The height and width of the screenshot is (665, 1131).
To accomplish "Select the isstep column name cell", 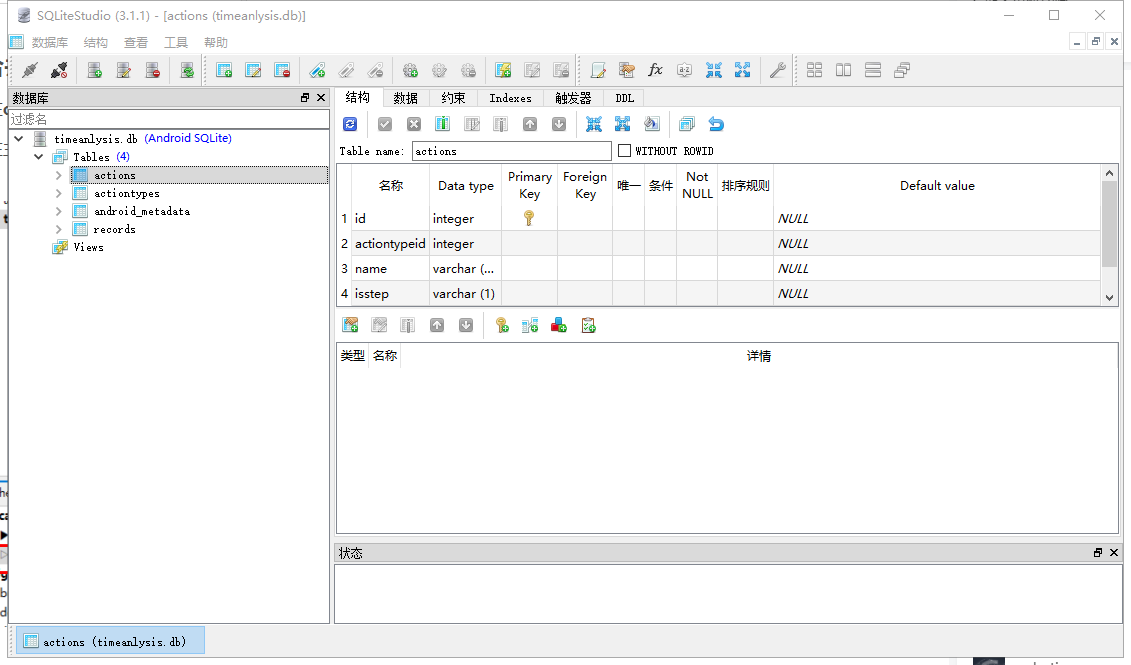I will [x=390, y=294].
